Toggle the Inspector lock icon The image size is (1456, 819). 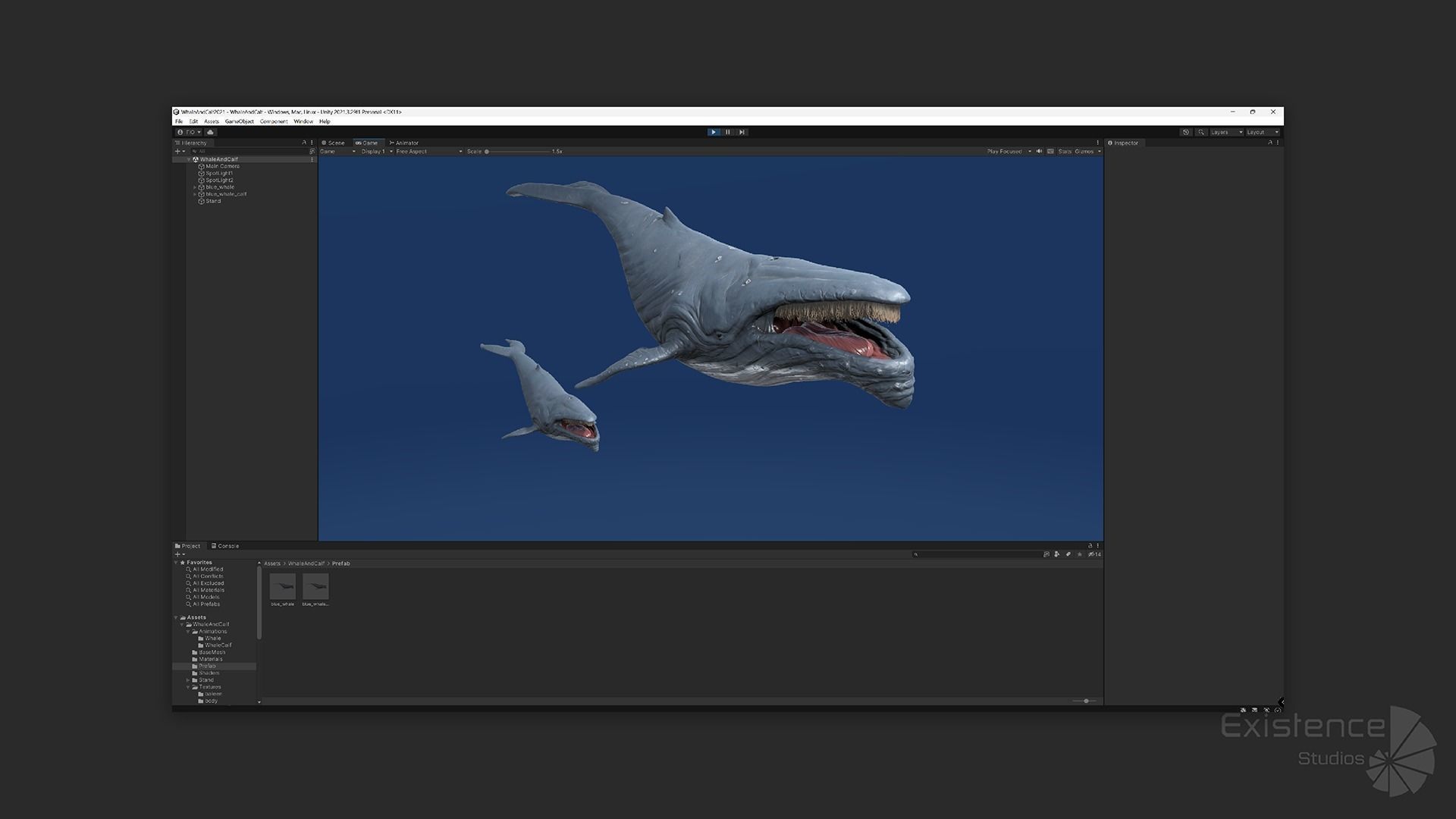pyautogui.click(x=1270, y=143)
